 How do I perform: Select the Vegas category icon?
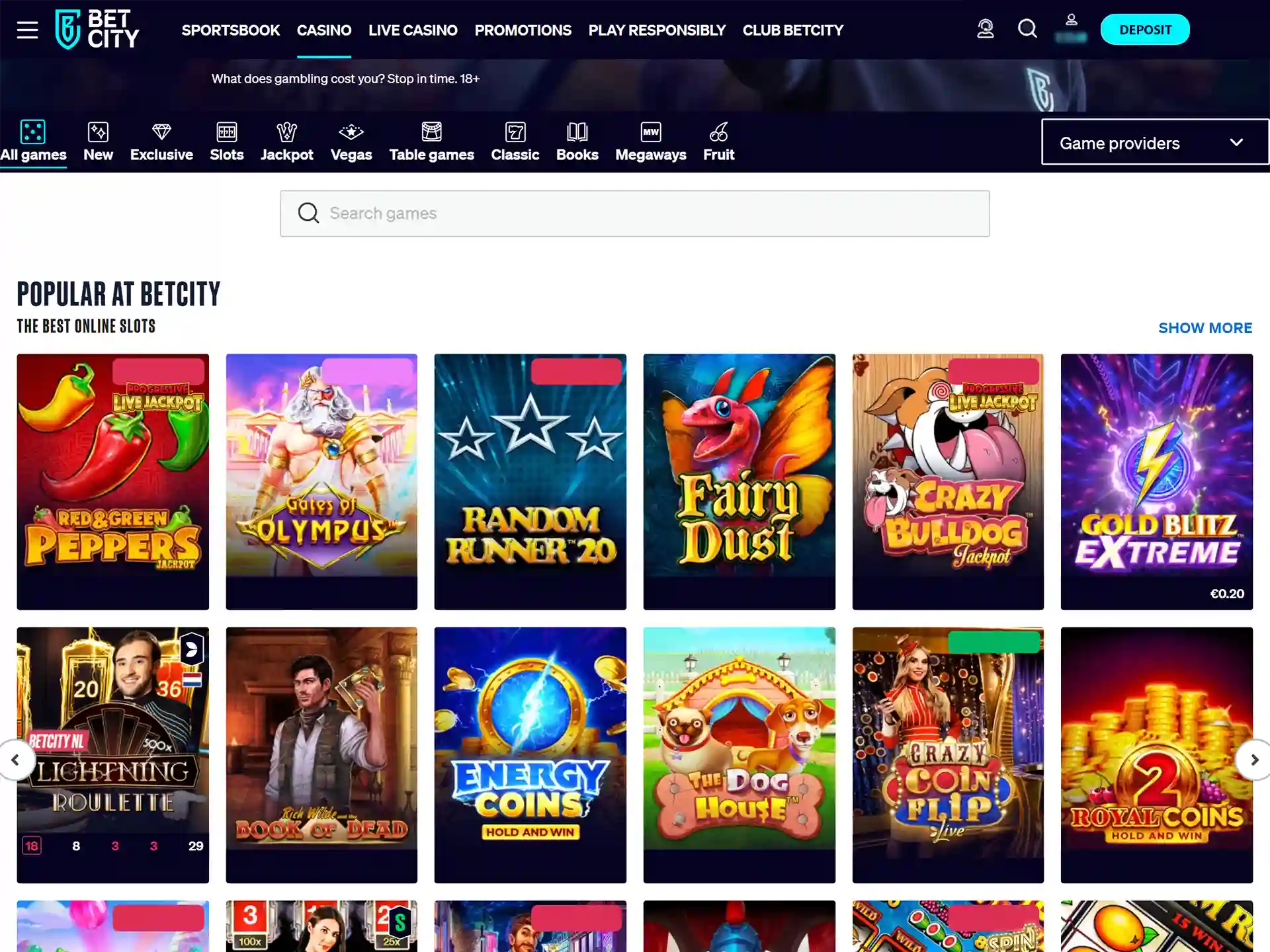coord(351,132)
